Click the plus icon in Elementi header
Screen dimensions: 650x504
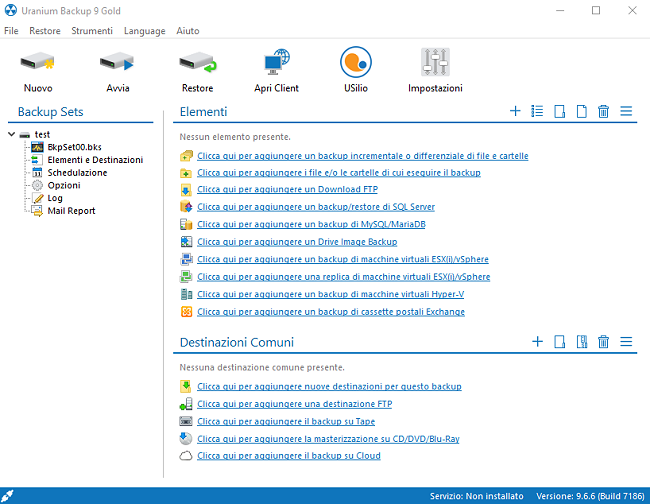pyautogui.click(x=515, y=111)
